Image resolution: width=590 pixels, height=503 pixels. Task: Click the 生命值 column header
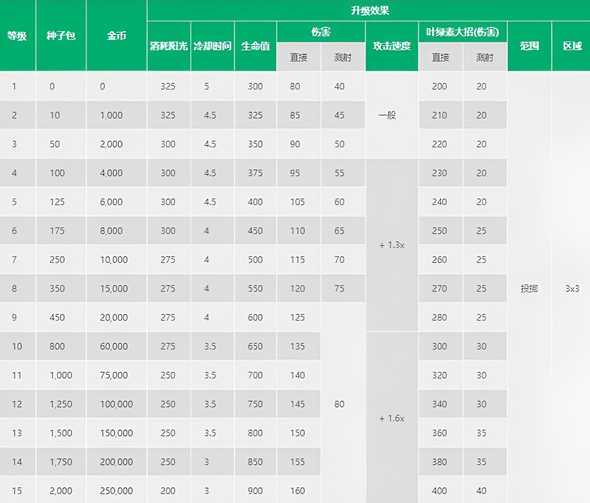(x=255, y=46)
